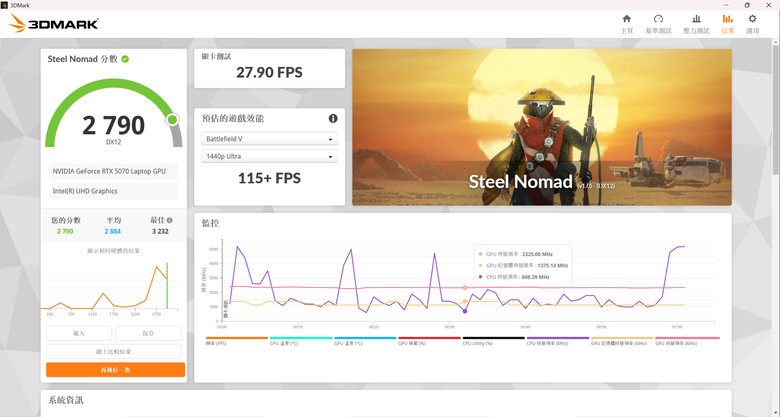Click the info icon beside 預估的遊戲效能
Screen dimensions: 780x417
(x=333, y=118)
